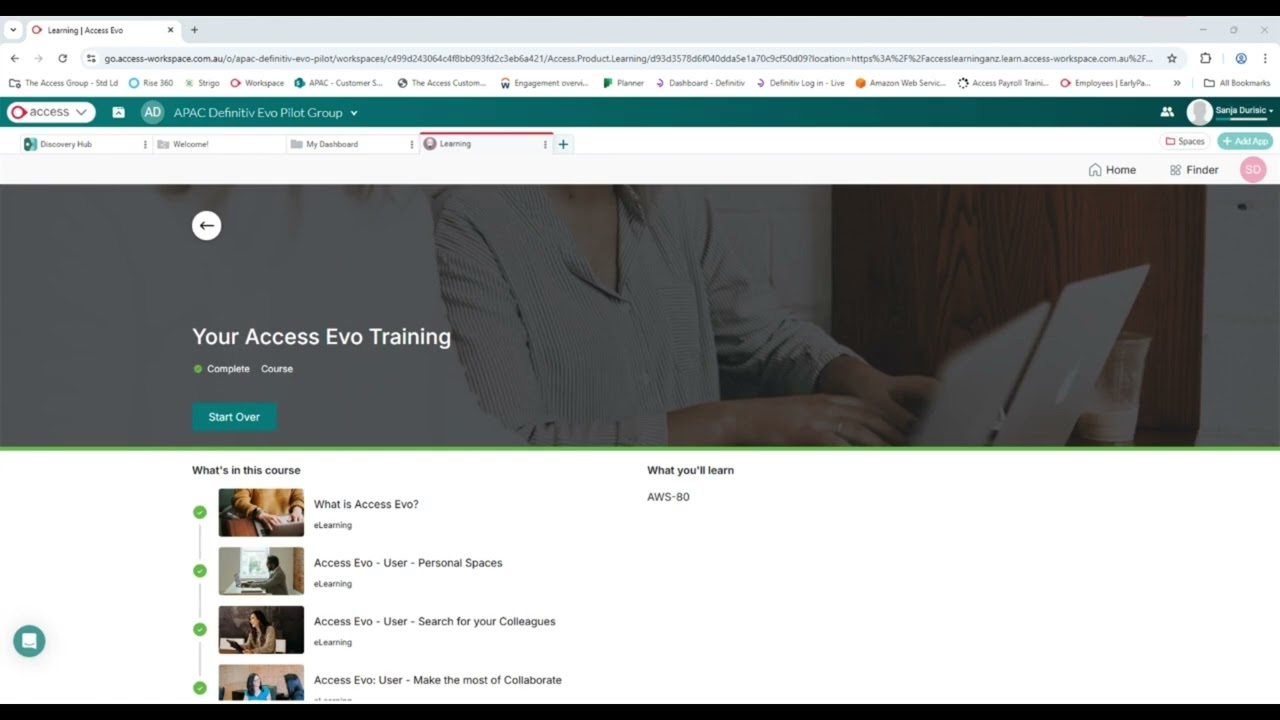Expand the access product switcher dropdown
This screenshot has height=720, width=1280.
pyautogui.click(x=51, y=112)
